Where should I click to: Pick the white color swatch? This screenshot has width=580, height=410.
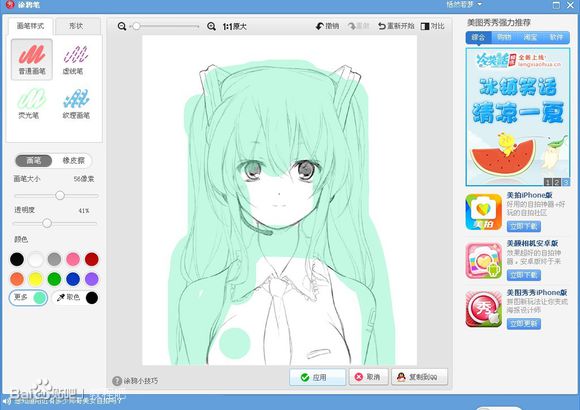36,259
